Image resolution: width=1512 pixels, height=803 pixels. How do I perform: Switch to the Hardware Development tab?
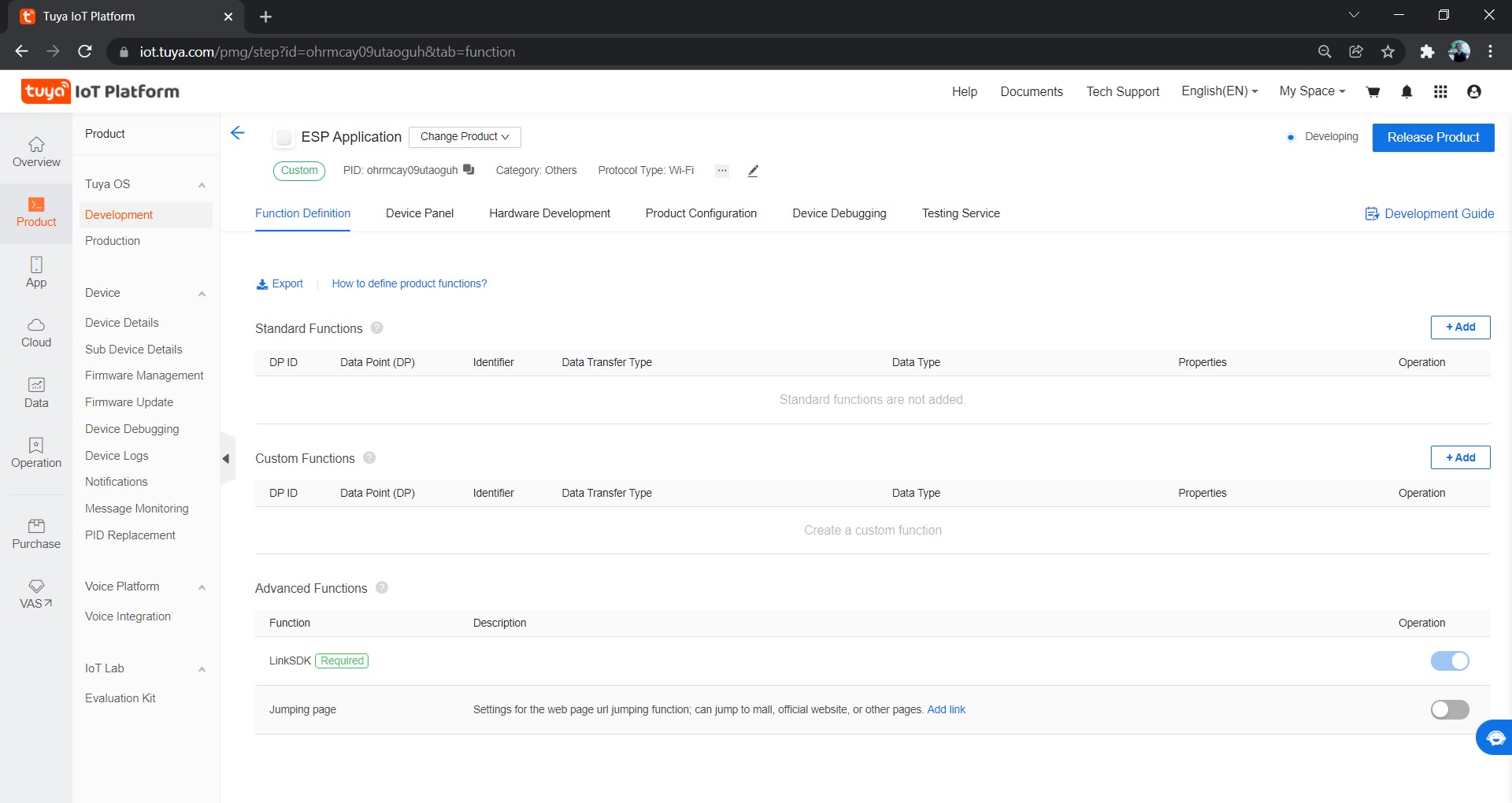click(550, 213)
